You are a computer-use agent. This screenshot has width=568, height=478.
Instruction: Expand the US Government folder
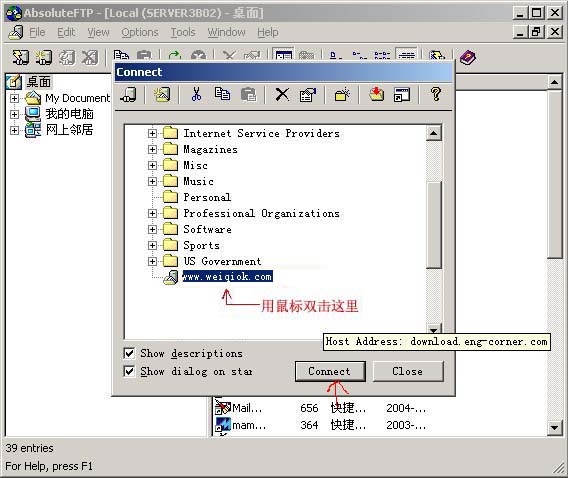(x=152, y=261)
